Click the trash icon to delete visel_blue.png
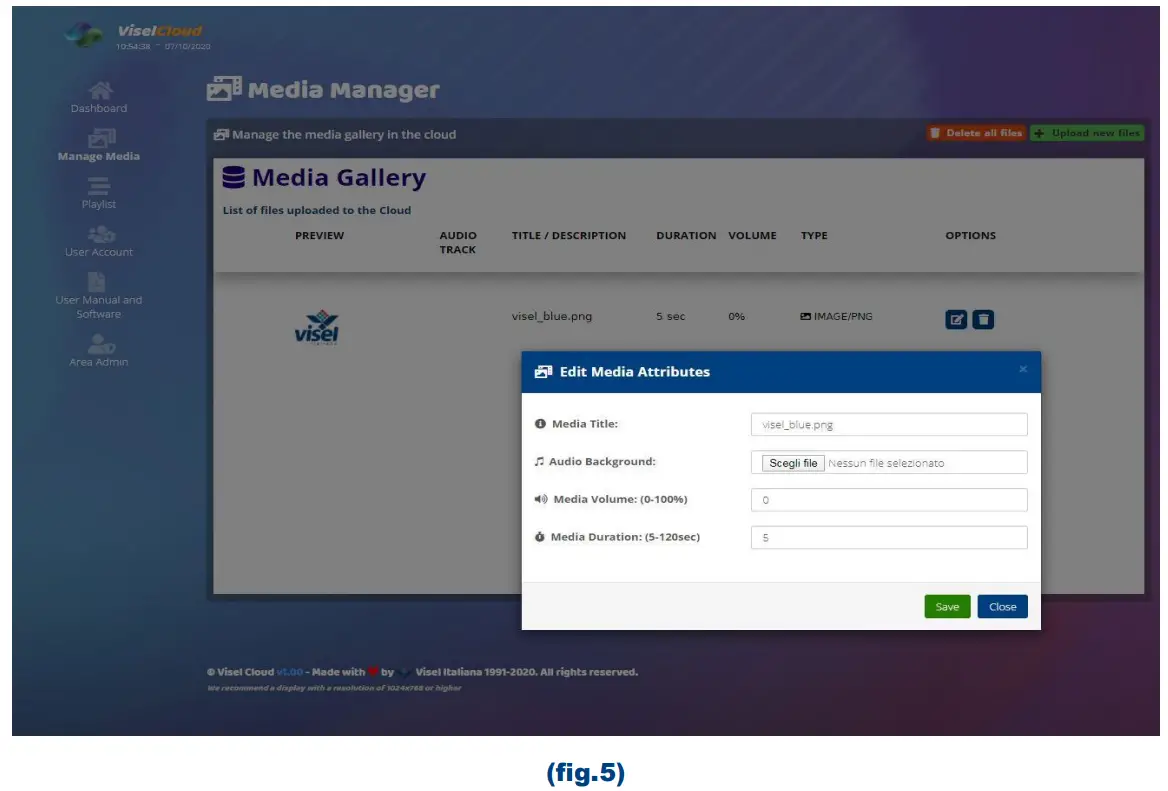 pos(984,317)
